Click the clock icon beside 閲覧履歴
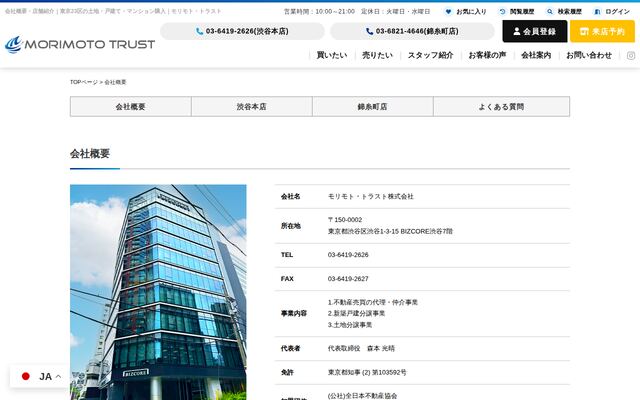This screenshot has height=400, width=640. [502, 11]
